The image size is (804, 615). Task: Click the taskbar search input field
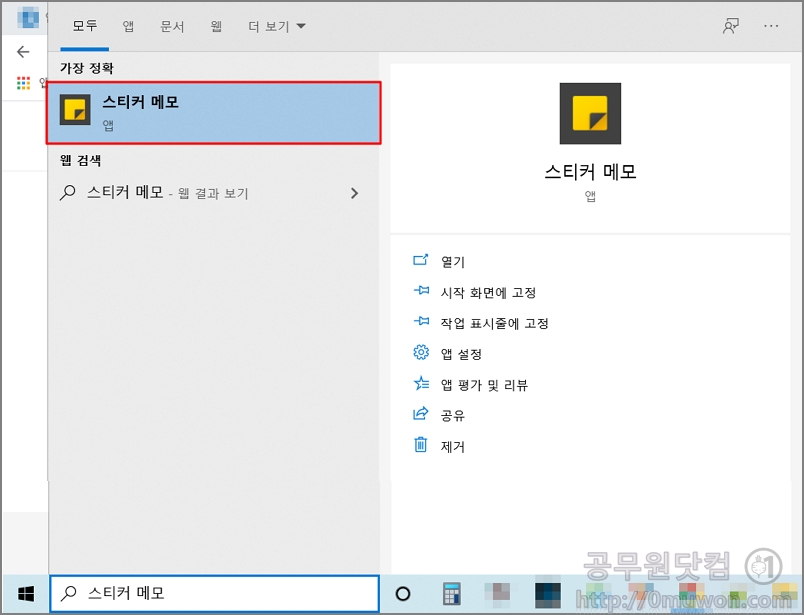tap(214, 593)
